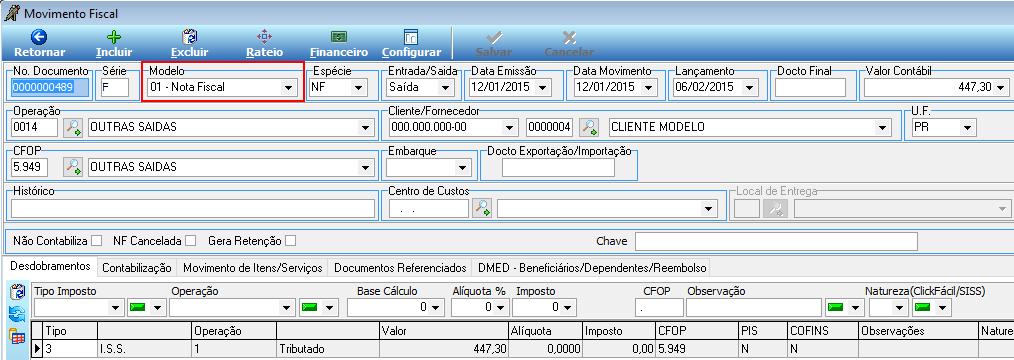Toggle the Não Contabiliza checkbox

coord(96,241)
